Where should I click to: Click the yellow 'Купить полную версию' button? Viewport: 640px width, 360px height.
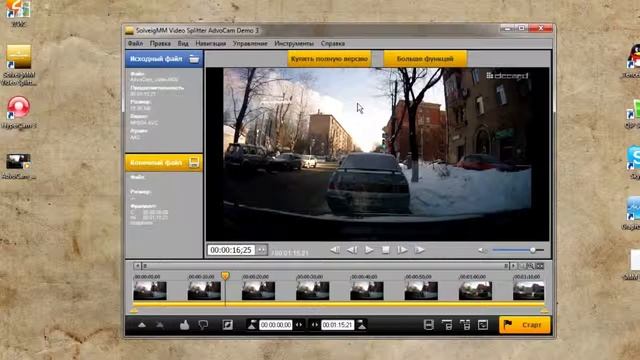[329, 59]
